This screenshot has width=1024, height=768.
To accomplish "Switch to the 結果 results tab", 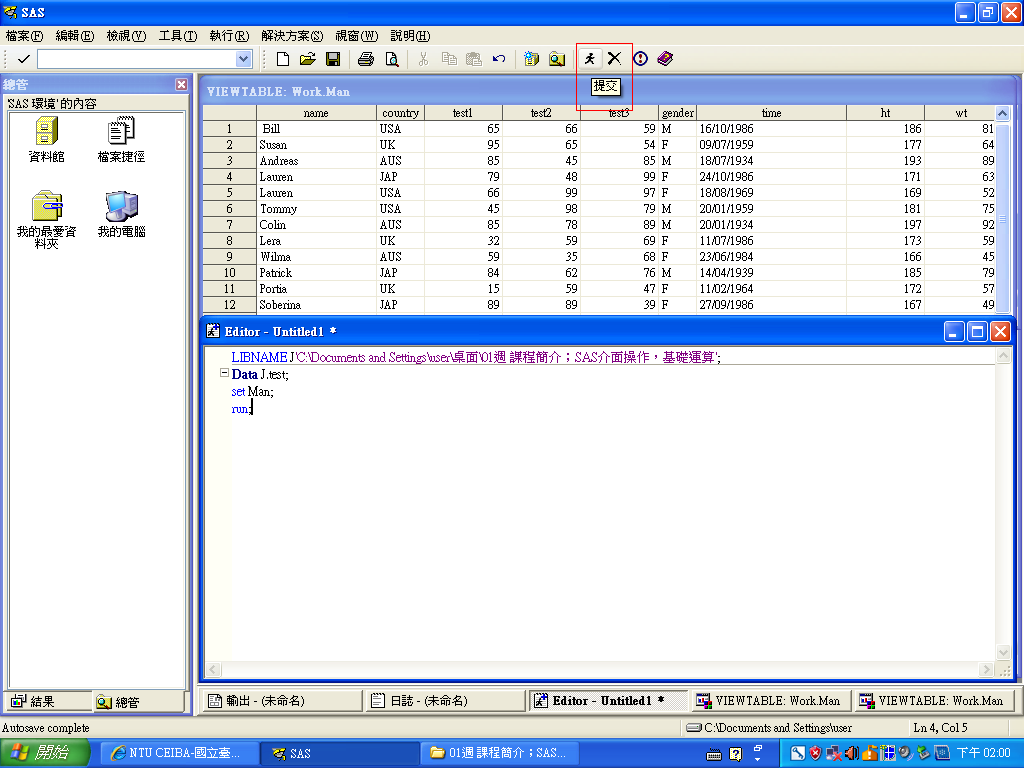I will click(47, 701).
